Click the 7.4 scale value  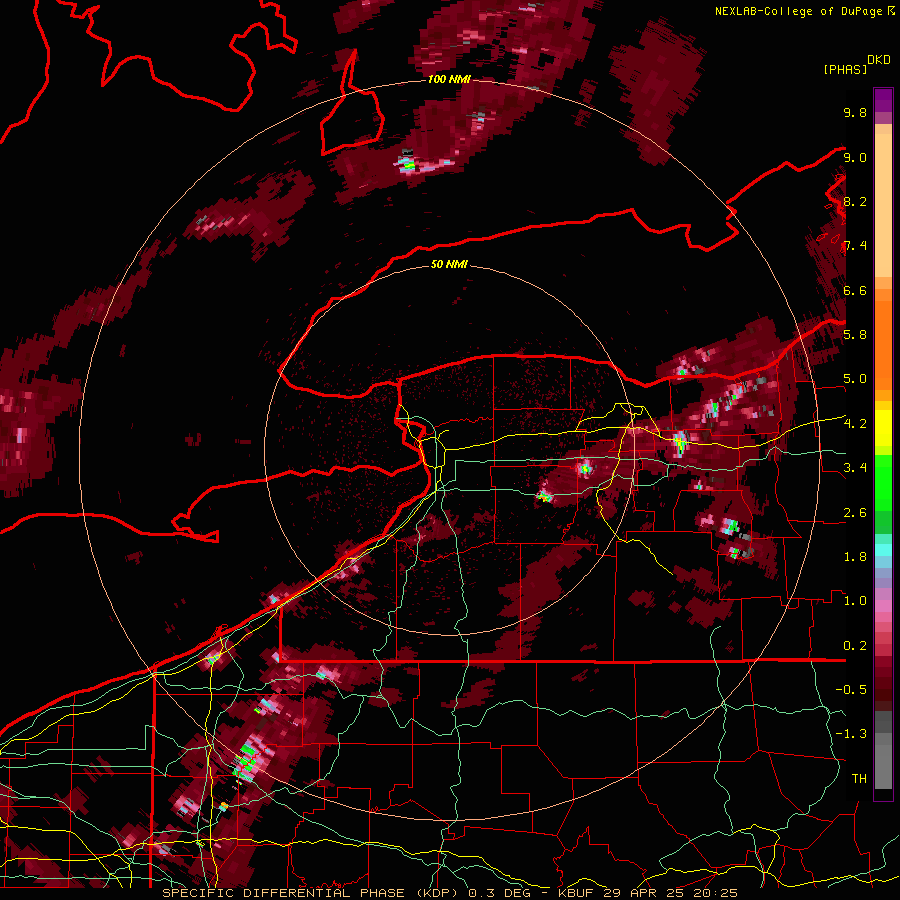855,246
